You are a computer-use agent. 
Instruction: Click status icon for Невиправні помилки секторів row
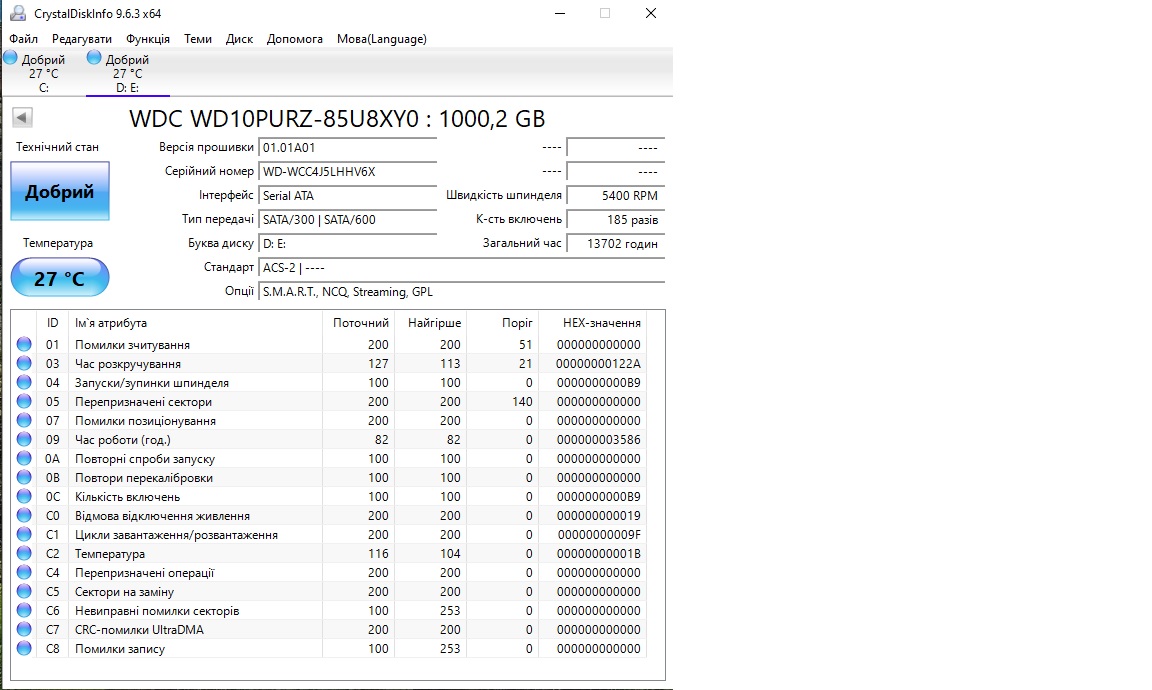(x=24, y=611)
